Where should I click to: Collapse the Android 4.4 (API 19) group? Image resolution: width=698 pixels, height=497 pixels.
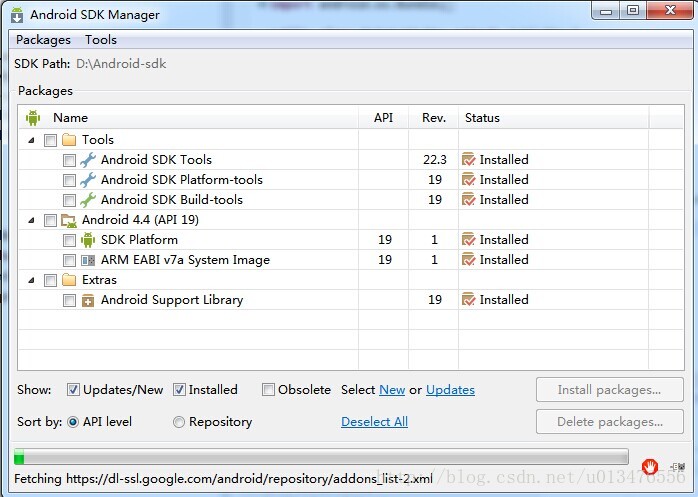click(x=31, y=220)
